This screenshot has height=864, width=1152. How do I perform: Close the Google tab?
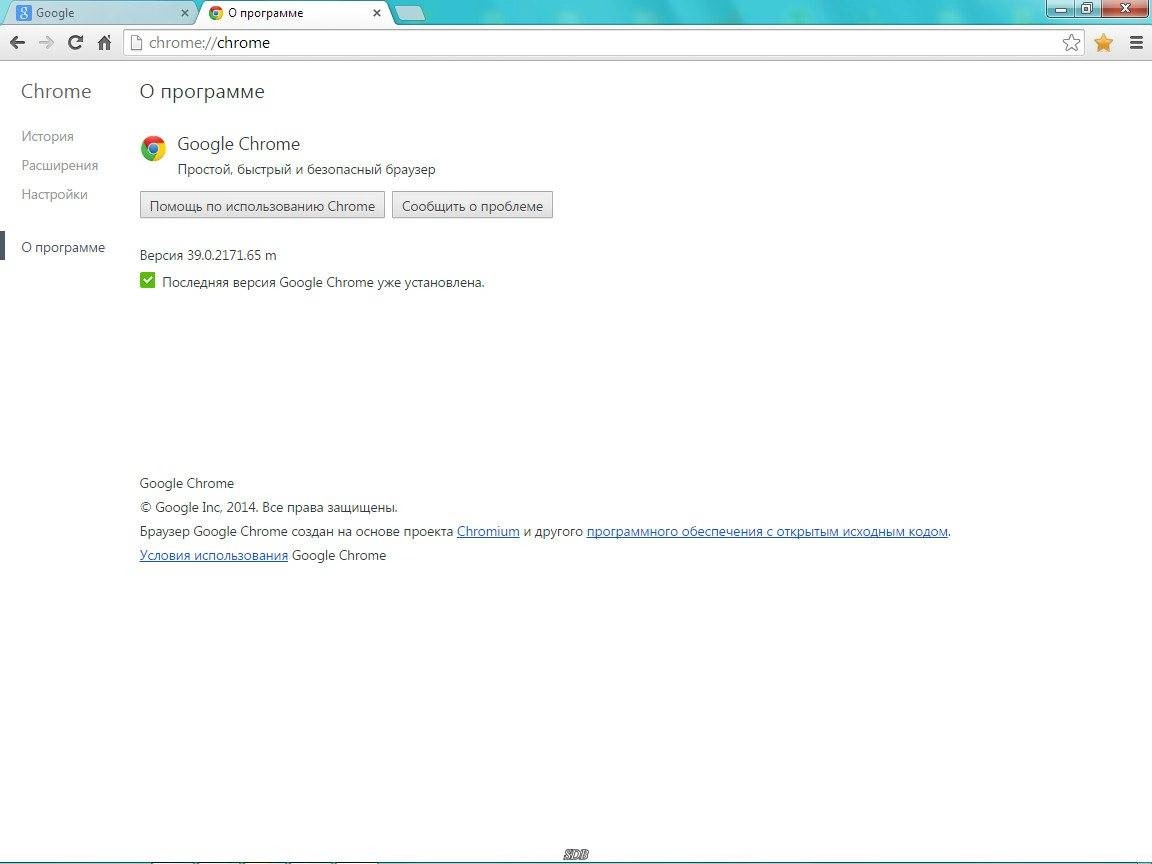[184, 13]
